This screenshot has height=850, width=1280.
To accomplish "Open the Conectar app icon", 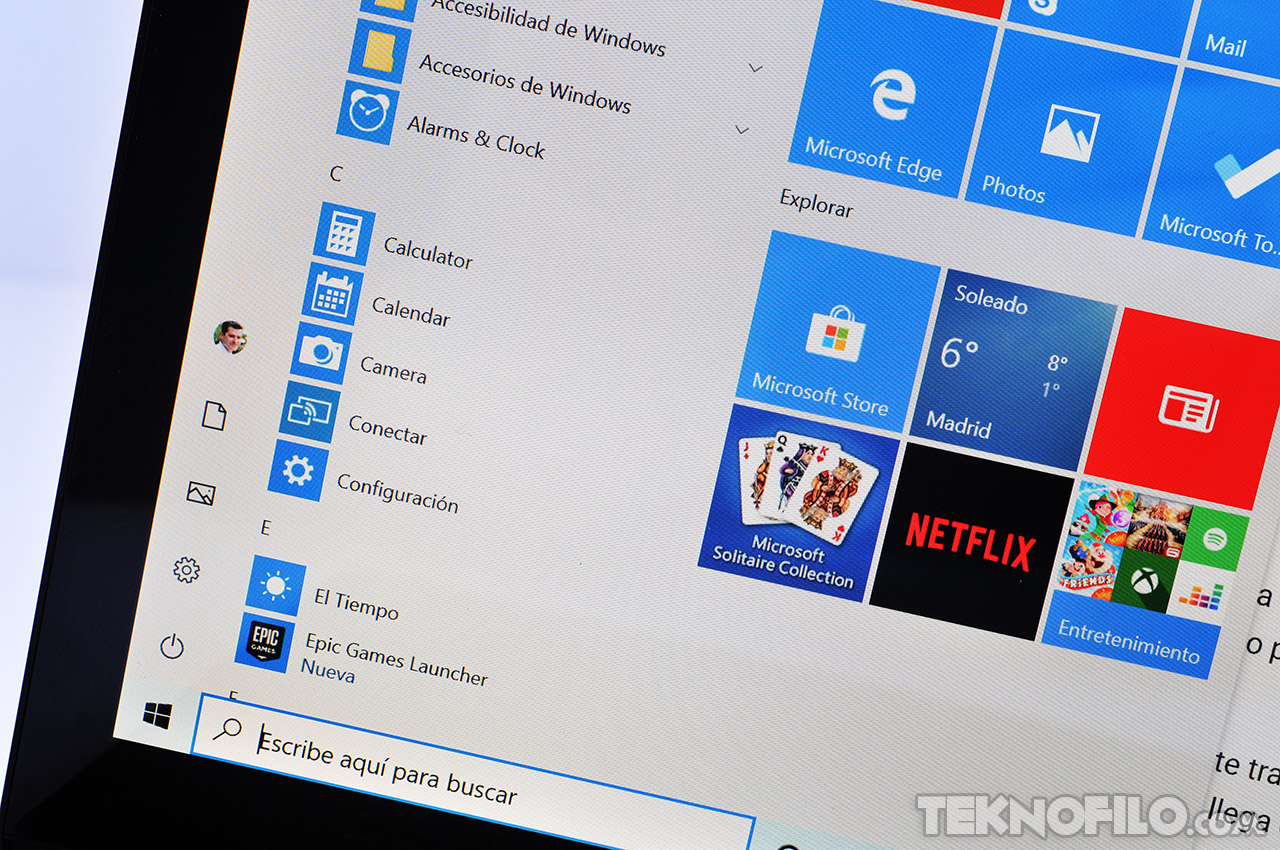I will click(x=309, y=411).
